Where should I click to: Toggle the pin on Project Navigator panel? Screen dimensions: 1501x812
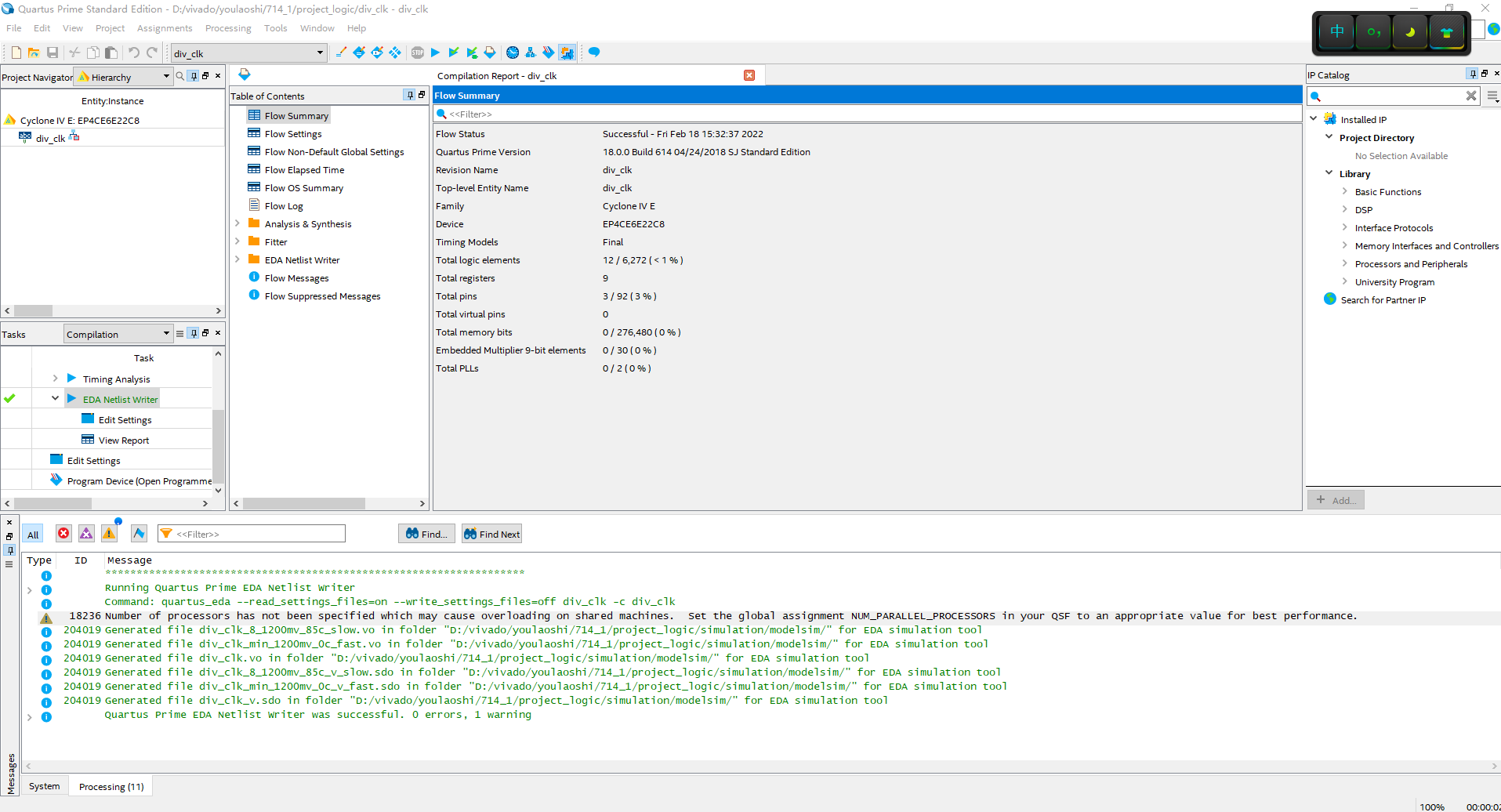coord(194,76)
